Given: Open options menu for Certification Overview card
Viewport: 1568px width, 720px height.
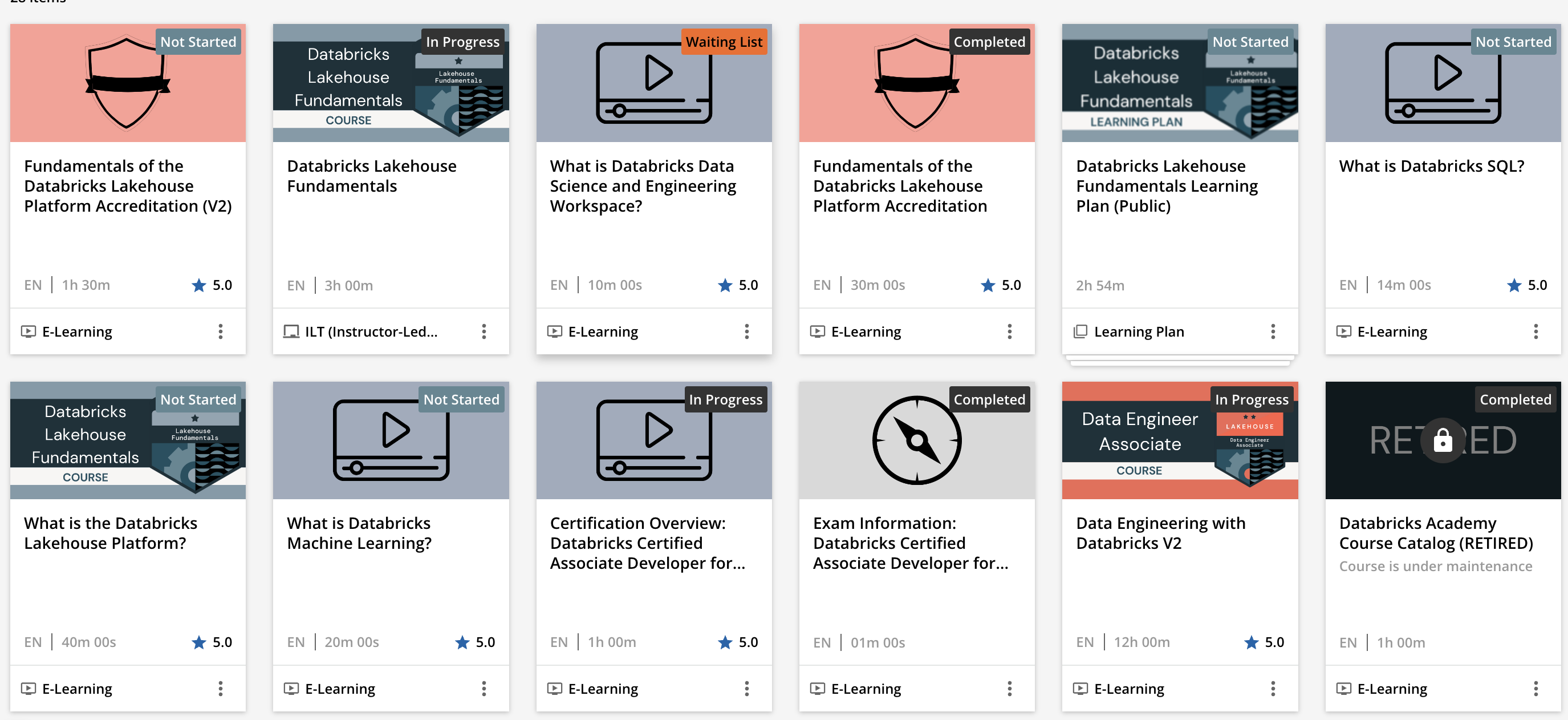Looking at the screenshot, I should [747, 688].
